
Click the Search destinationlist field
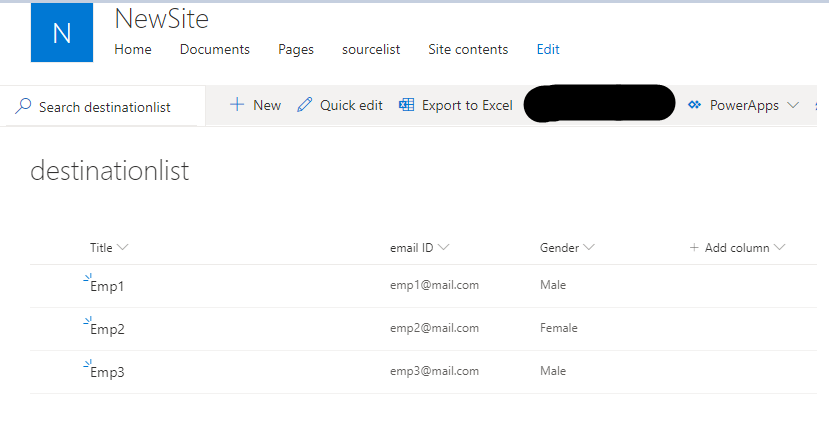[x=103, y=106]
